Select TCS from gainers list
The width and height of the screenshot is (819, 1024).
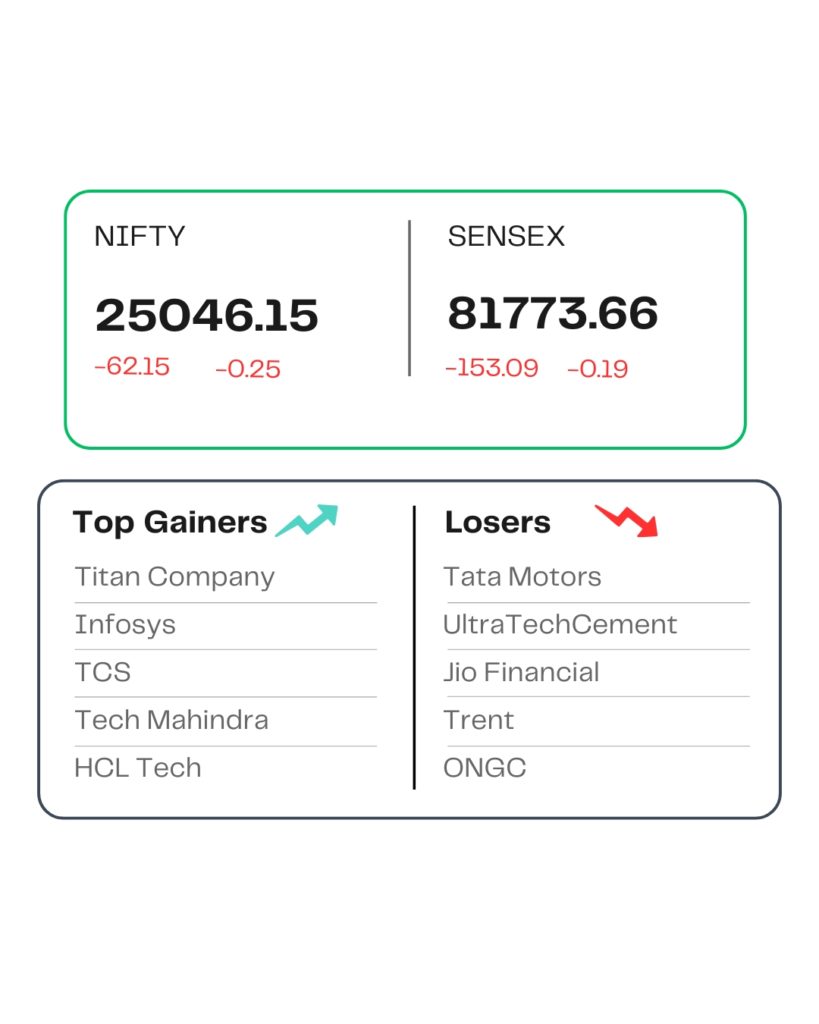pyautogui.click(x=103, y=672)
